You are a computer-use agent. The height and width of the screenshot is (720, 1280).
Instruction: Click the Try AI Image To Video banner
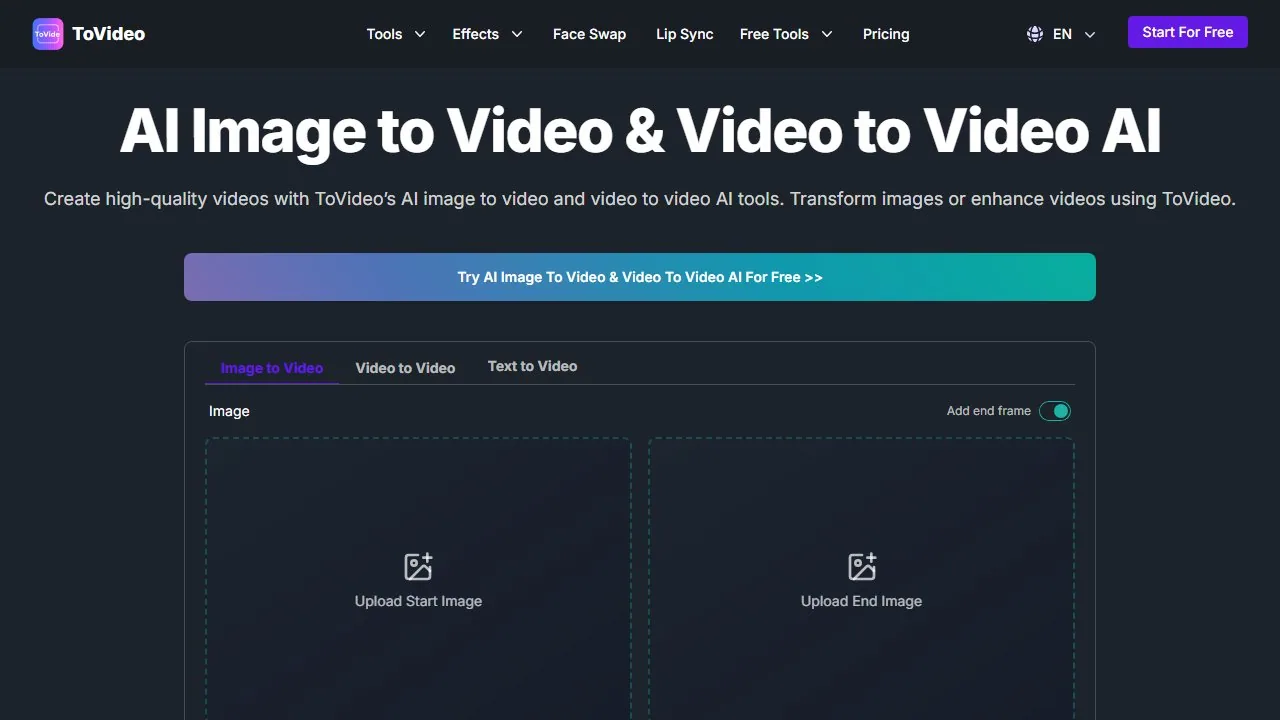[x=640, y=277]
